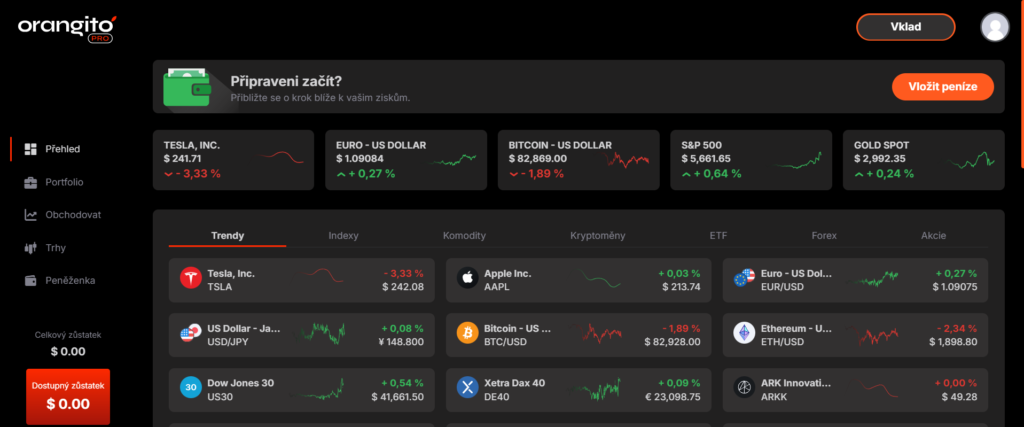
Task: Click the Tesla logo icon in trends
Action: [x=191, y=279]
